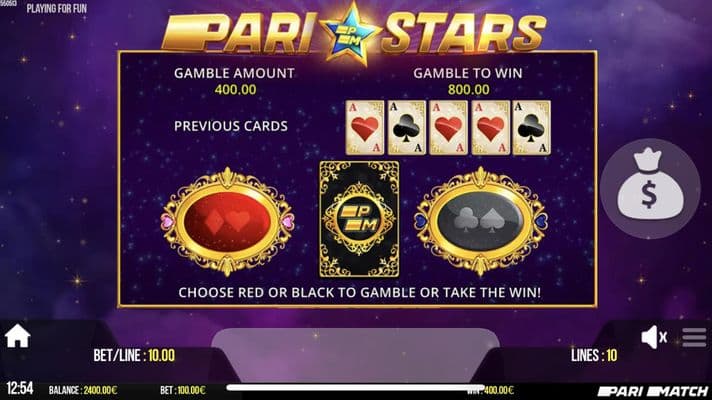Click the Bet/Line 10.00 value
712x400 pixels.
(161, 356)
